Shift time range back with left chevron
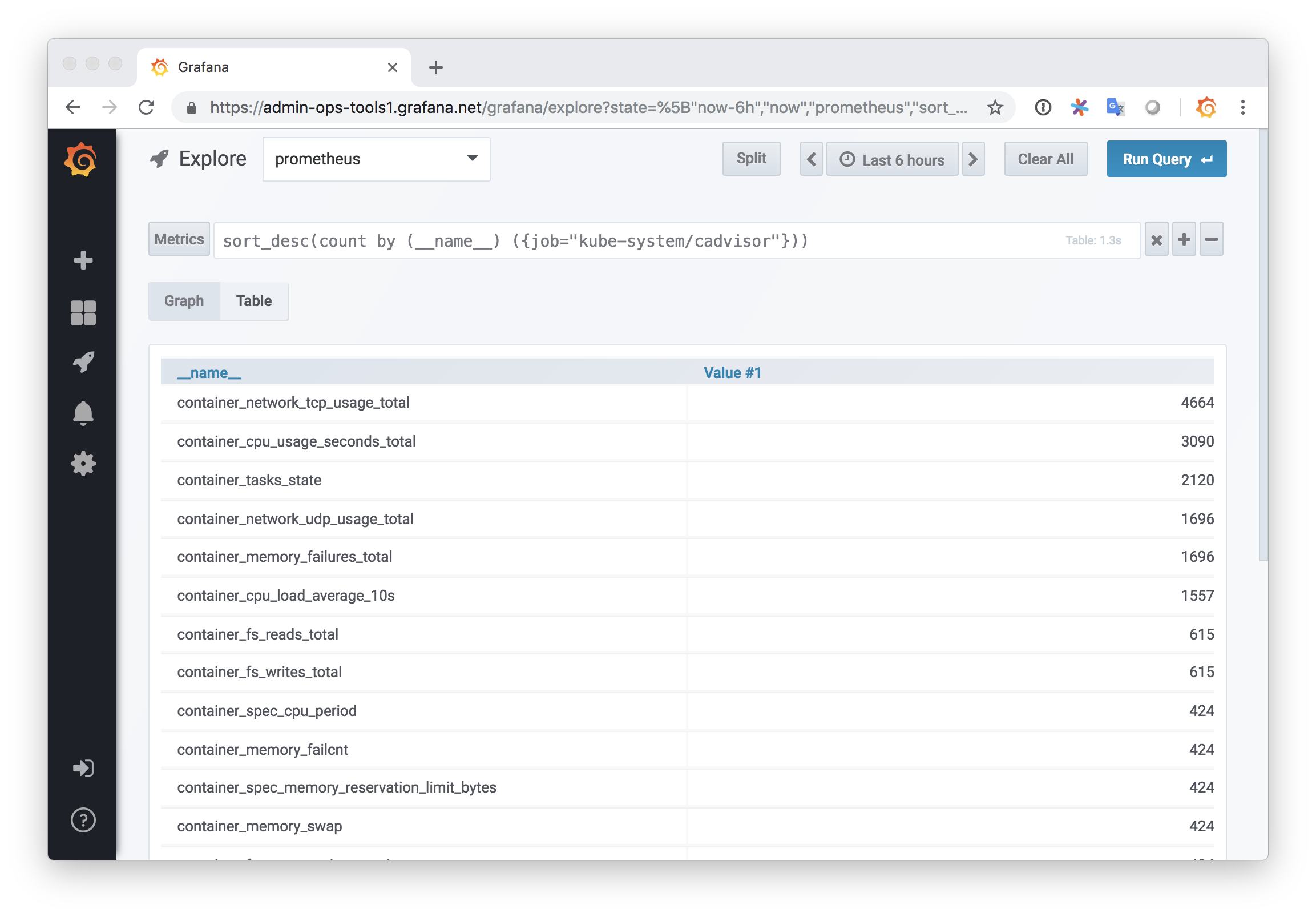 pos(810,159)
